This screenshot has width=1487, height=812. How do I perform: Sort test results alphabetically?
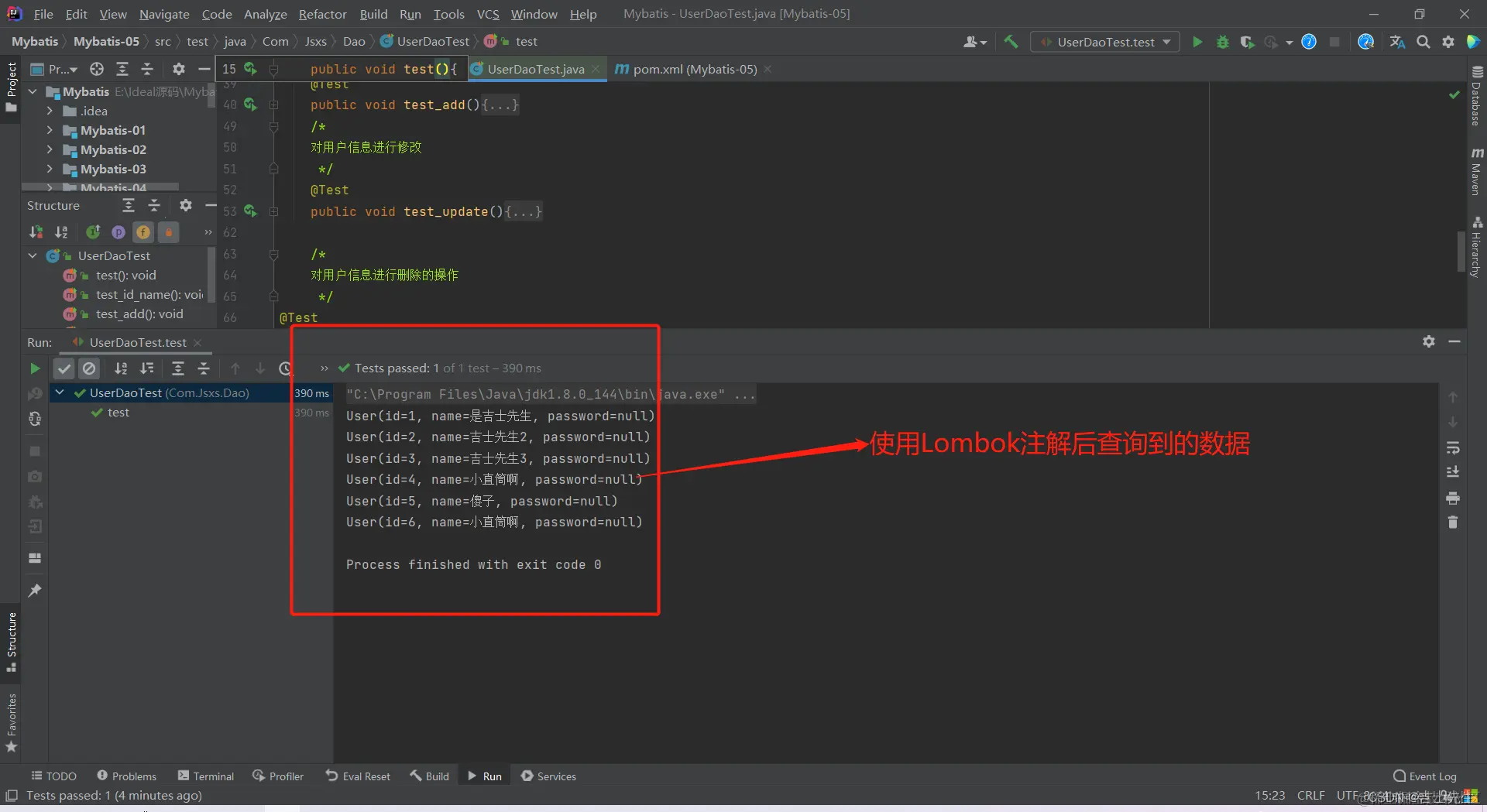pos(121,368)
